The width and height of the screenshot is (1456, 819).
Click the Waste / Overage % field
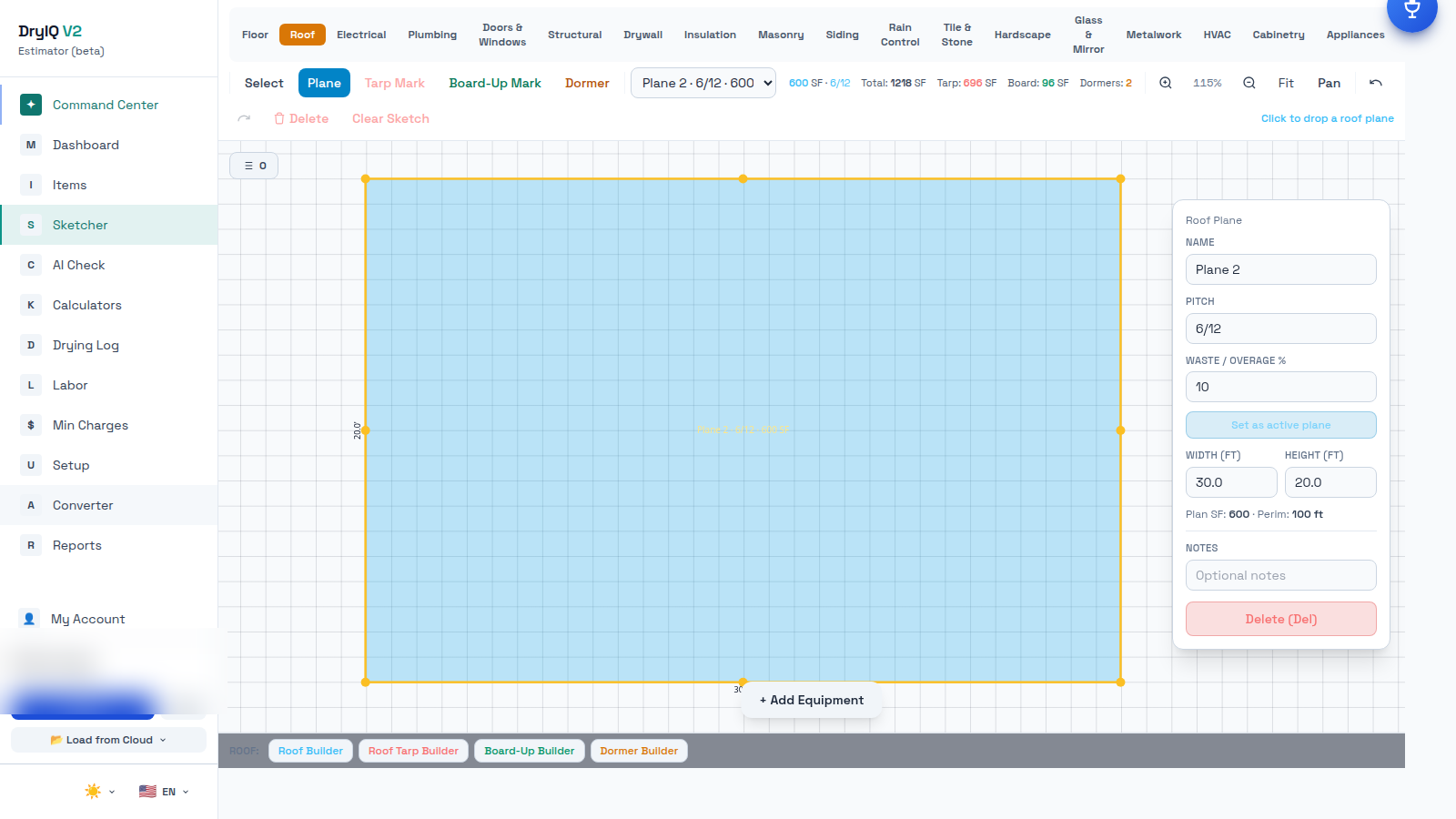coord(1280,387)
